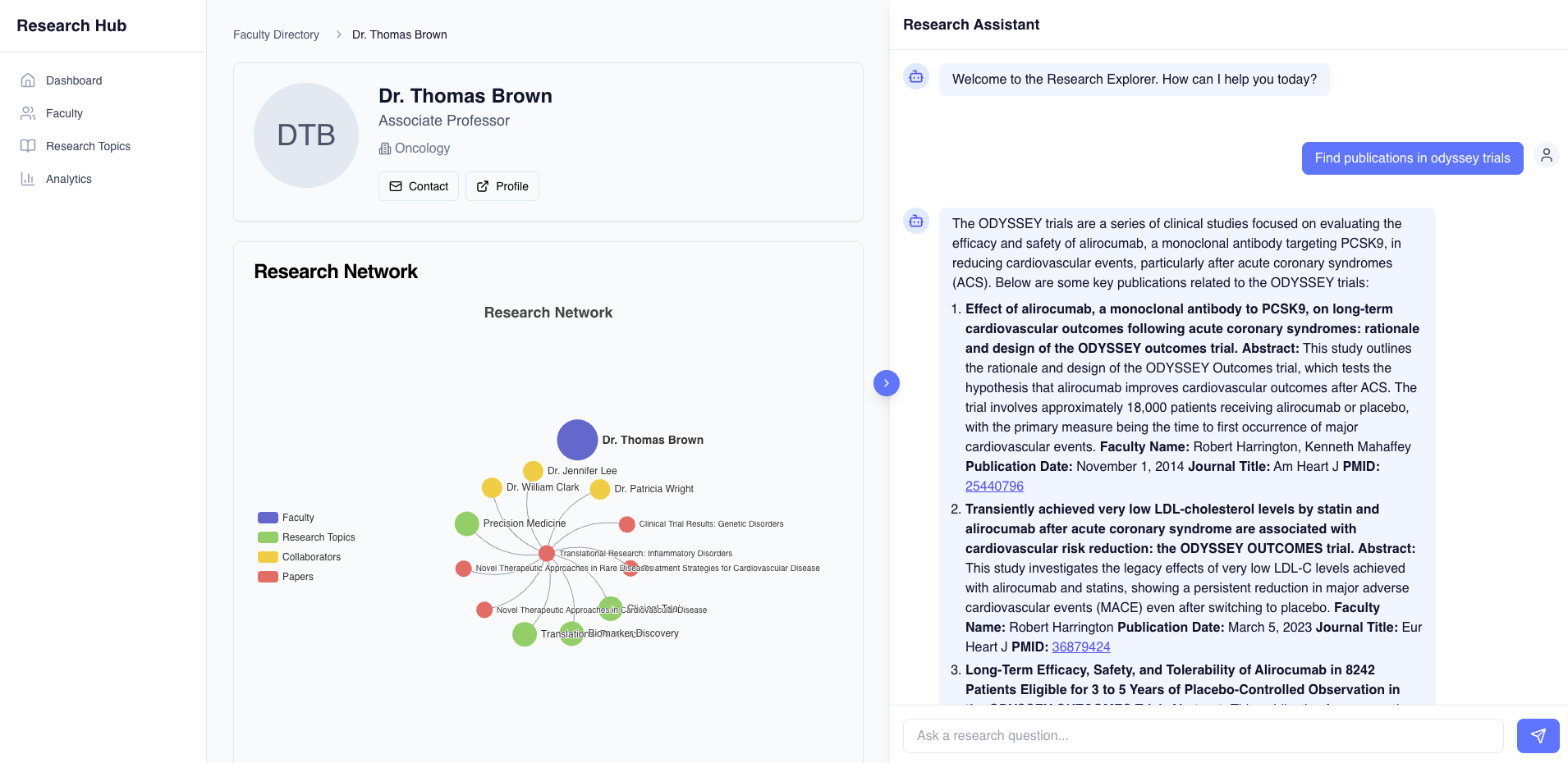Click the user avatar icon beside the query

pyautogui.click(x=1547, y=155)
